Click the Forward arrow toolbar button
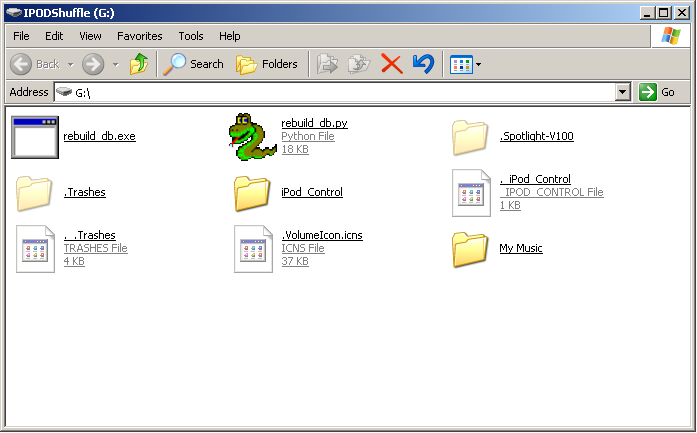The height and width of the screenshot is (433, 697). pyautogui.click(x=93, y=64)
